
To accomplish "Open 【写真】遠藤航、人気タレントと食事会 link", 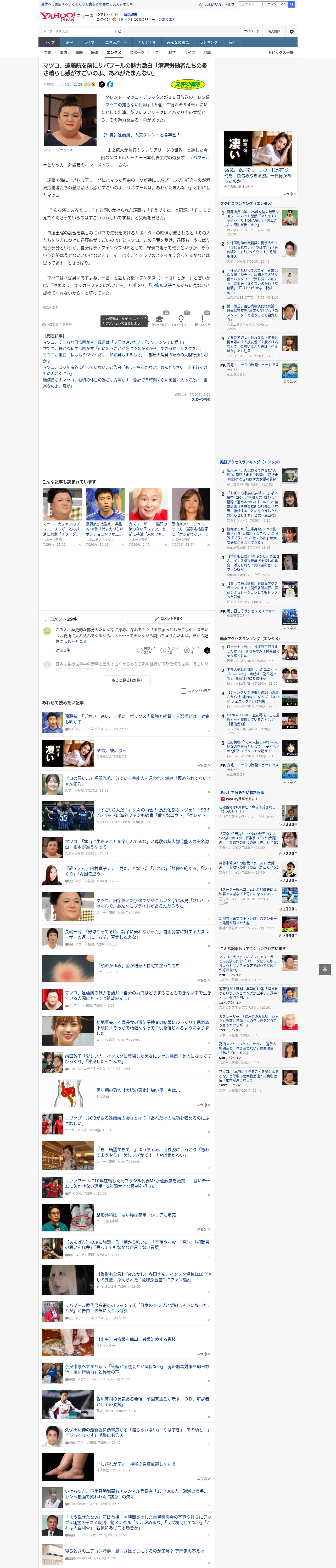I will pyautogui.click(x=141, y=135).
